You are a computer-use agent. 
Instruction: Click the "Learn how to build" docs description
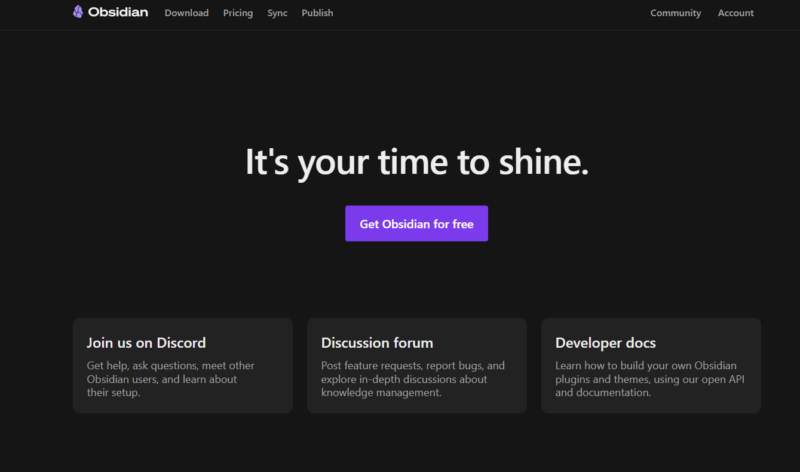point(650,379)
